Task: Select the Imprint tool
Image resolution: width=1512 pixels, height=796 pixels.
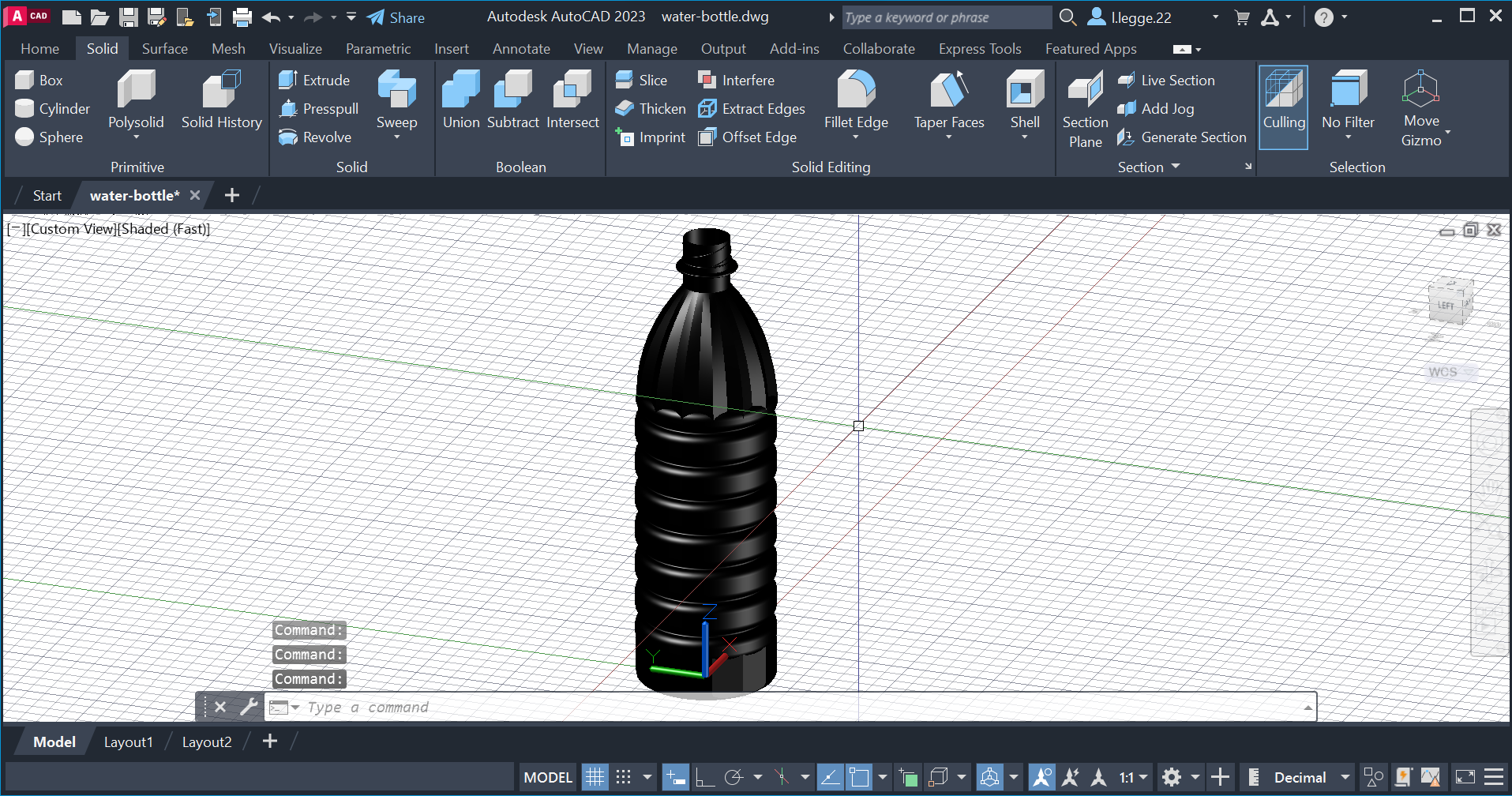Action: [x=651, y=137]
